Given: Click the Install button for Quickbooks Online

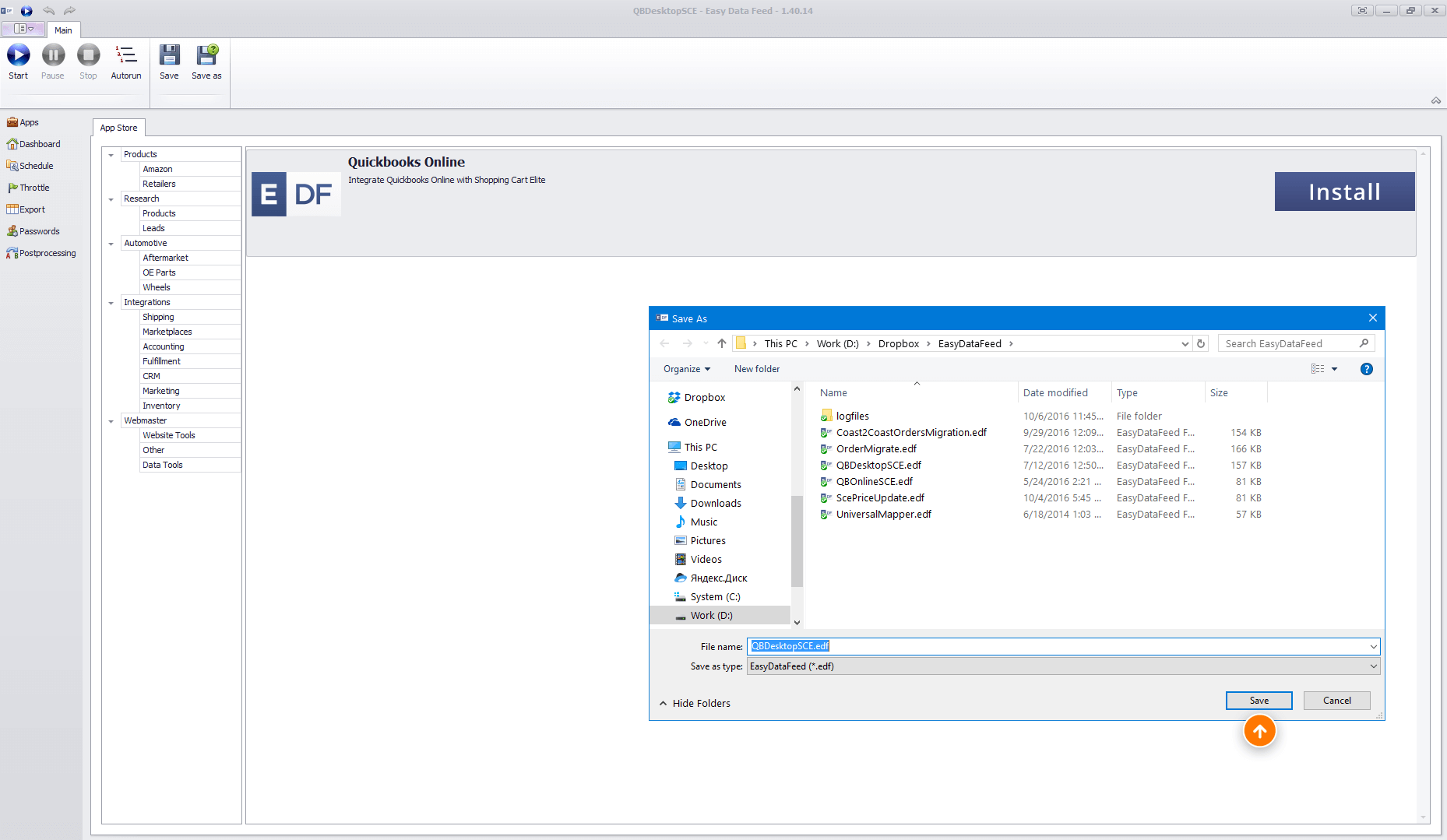Looking at the screenshot, I should tap(1344, 192).
